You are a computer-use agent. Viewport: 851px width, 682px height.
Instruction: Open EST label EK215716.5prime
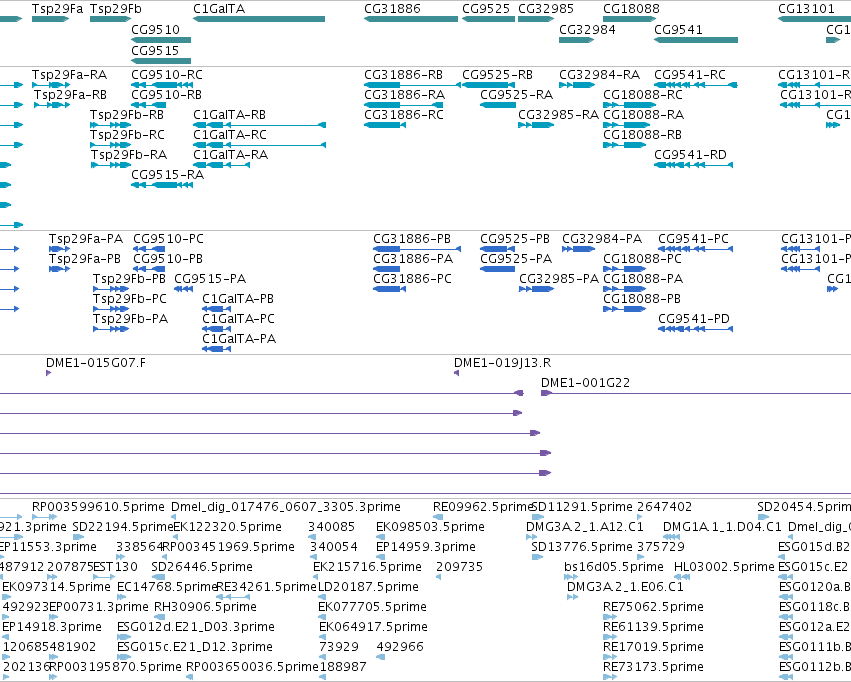367,567
